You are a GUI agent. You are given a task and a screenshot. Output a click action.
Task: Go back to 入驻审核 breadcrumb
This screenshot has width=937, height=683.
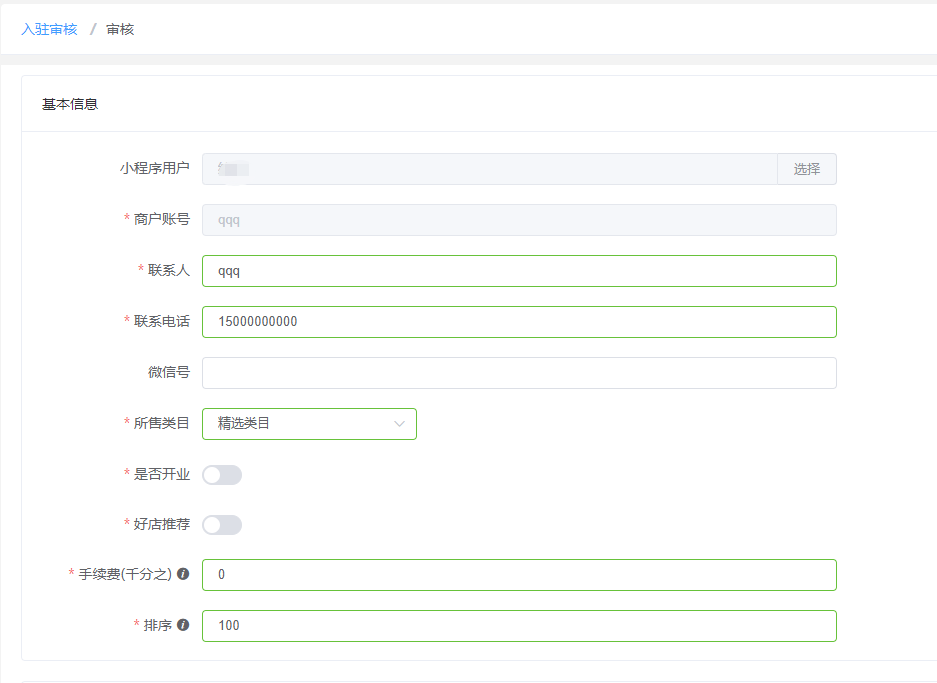[49, 29]
